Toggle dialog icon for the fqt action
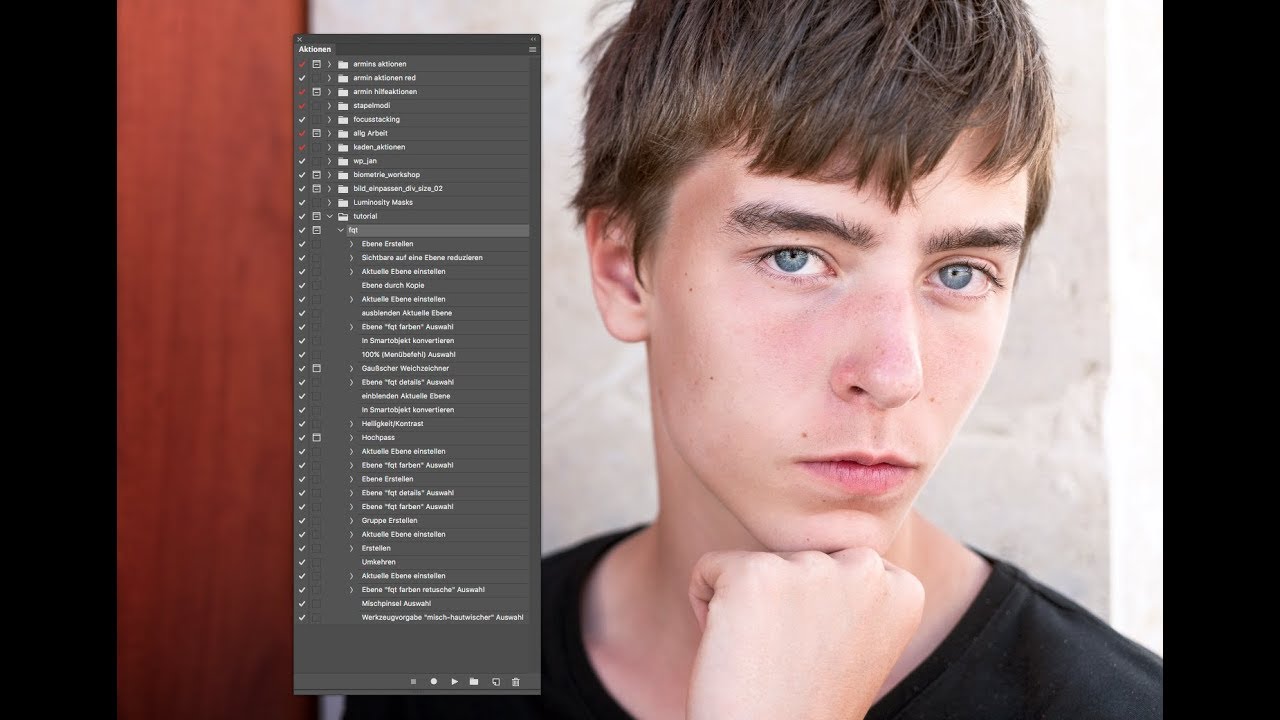The height and width of the screenshot is (720, 1280). click(316, 230)
